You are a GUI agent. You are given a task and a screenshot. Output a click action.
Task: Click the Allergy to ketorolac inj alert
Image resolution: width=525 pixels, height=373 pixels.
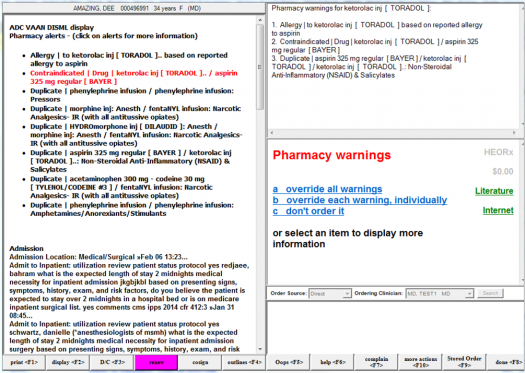click(x=129, y=59)
